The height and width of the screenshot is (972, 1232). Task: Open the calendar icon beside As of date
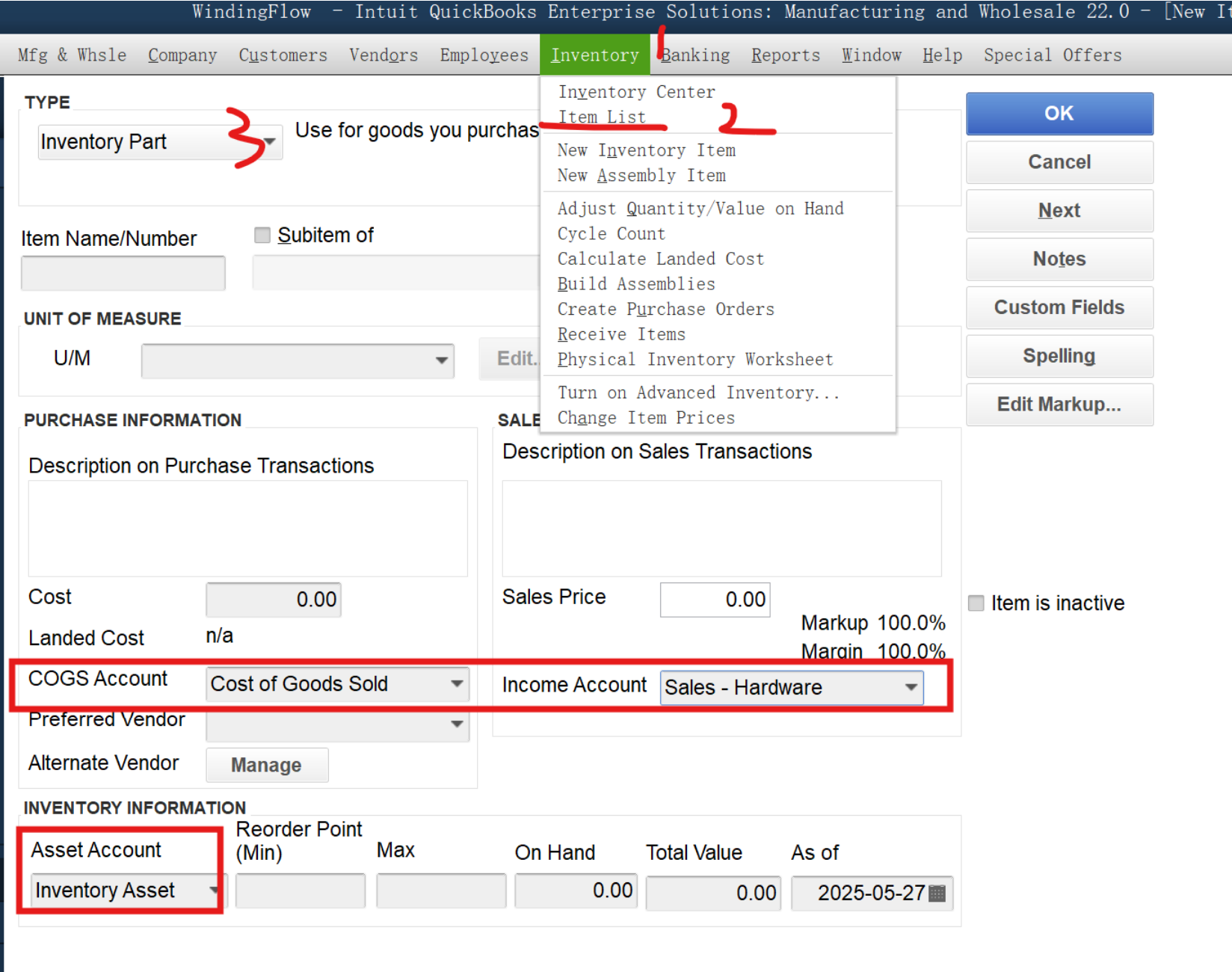pos(937,893)
